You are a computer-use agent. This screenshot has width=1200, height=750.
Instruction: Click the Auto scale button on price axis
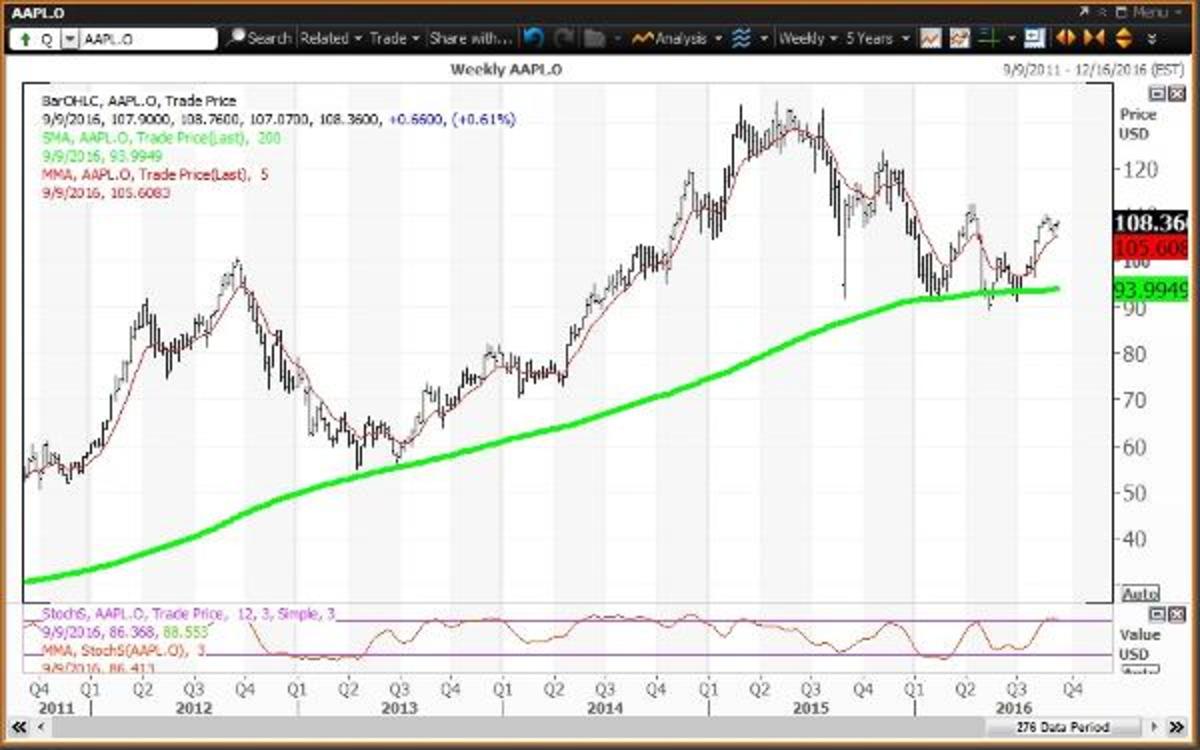coord(1139,593)
